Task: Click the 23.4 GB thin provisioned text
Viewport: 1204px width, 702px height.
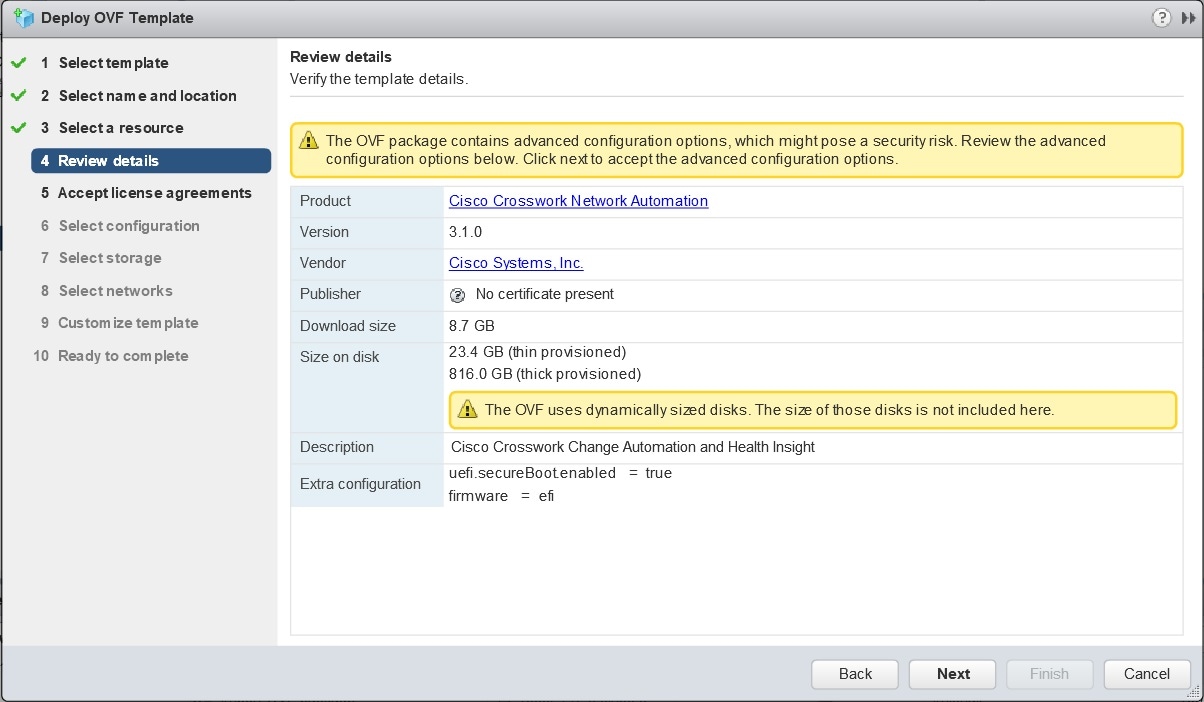Action: pyautogui.click(x=538, y=352)
